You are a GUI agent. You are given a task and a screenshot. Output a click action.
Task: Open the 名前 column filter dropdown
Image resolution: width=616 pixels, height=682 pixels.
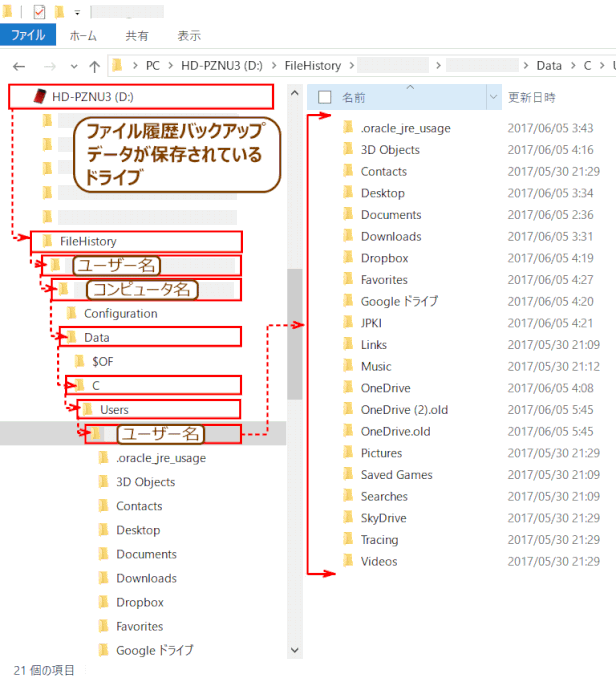(493, 97)
